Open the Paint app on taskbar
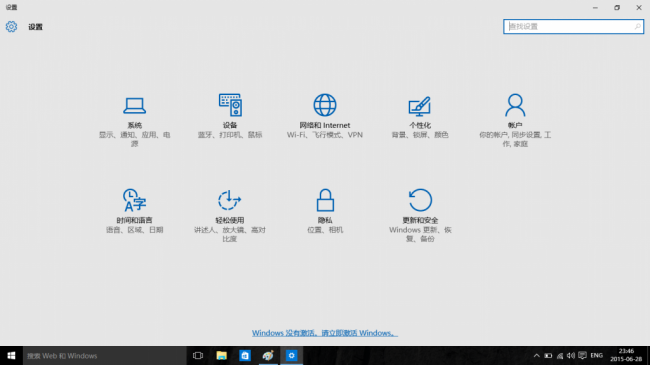 point(268,355)
